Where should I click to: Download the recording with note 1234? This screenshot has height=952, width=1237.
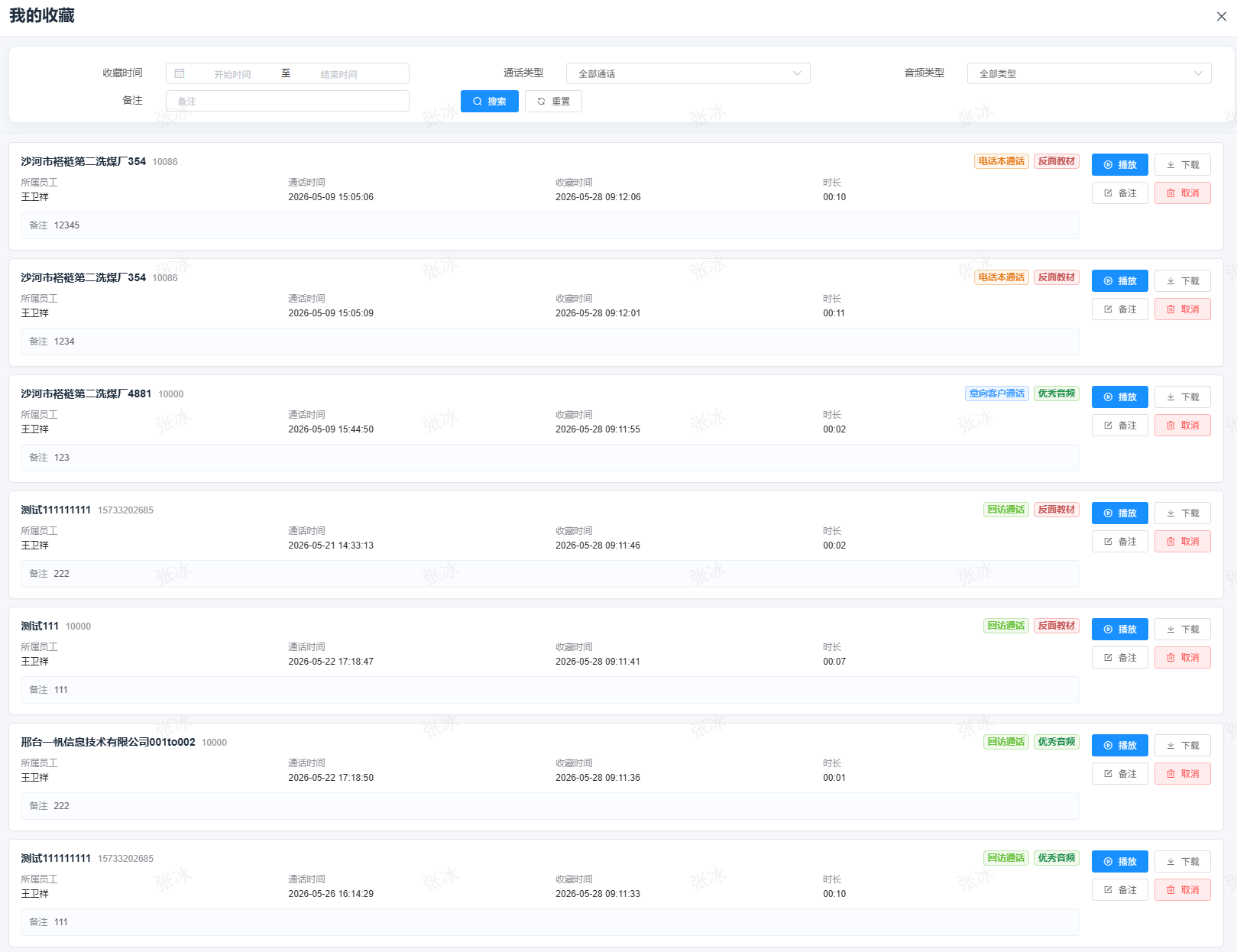pos(1182,280)
